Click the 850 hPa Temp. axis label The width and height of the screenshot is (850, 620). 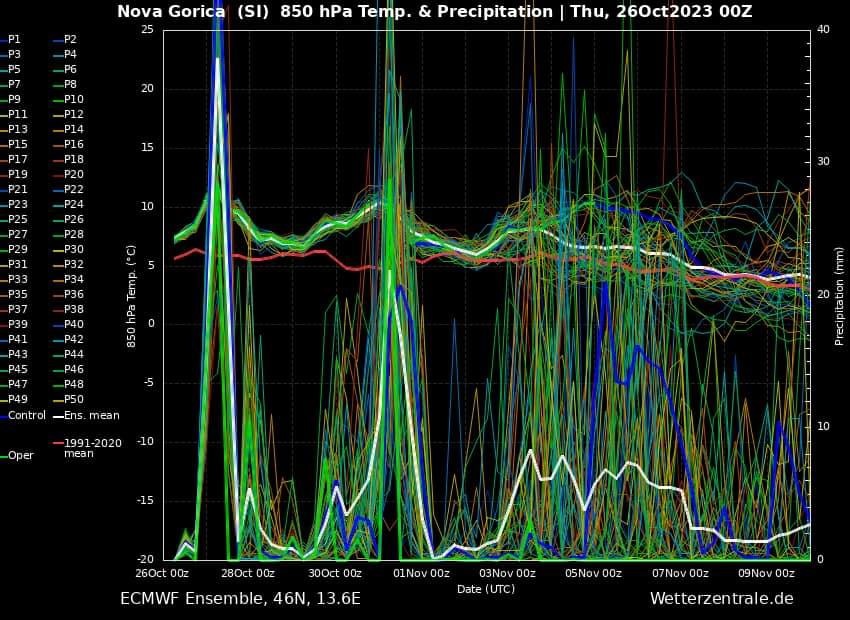(x=131, y=294)
